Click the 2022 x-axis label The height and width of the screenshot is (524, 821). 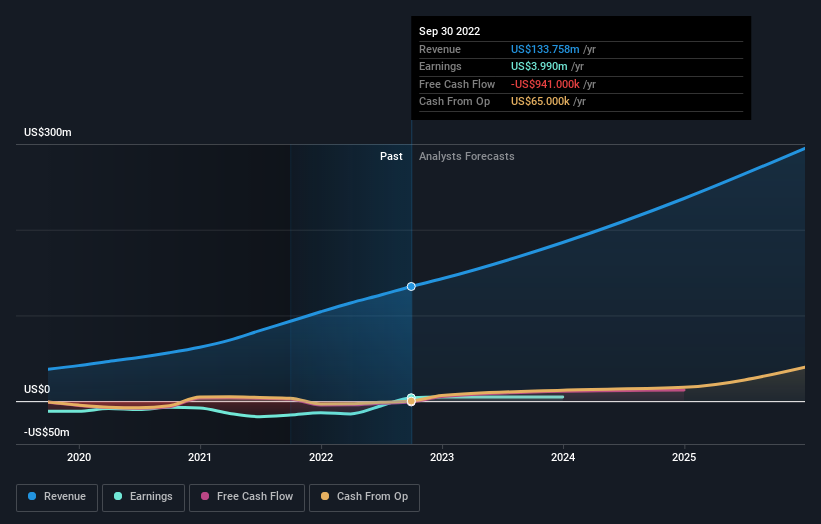[x=321, y=458]
